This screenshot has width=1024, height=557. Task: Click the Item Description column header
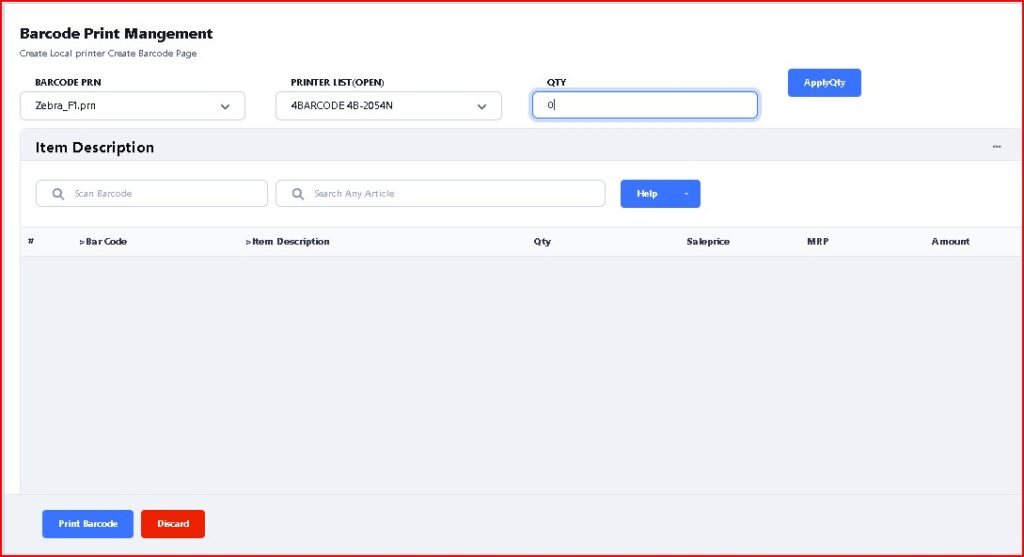tap(289, 242)
